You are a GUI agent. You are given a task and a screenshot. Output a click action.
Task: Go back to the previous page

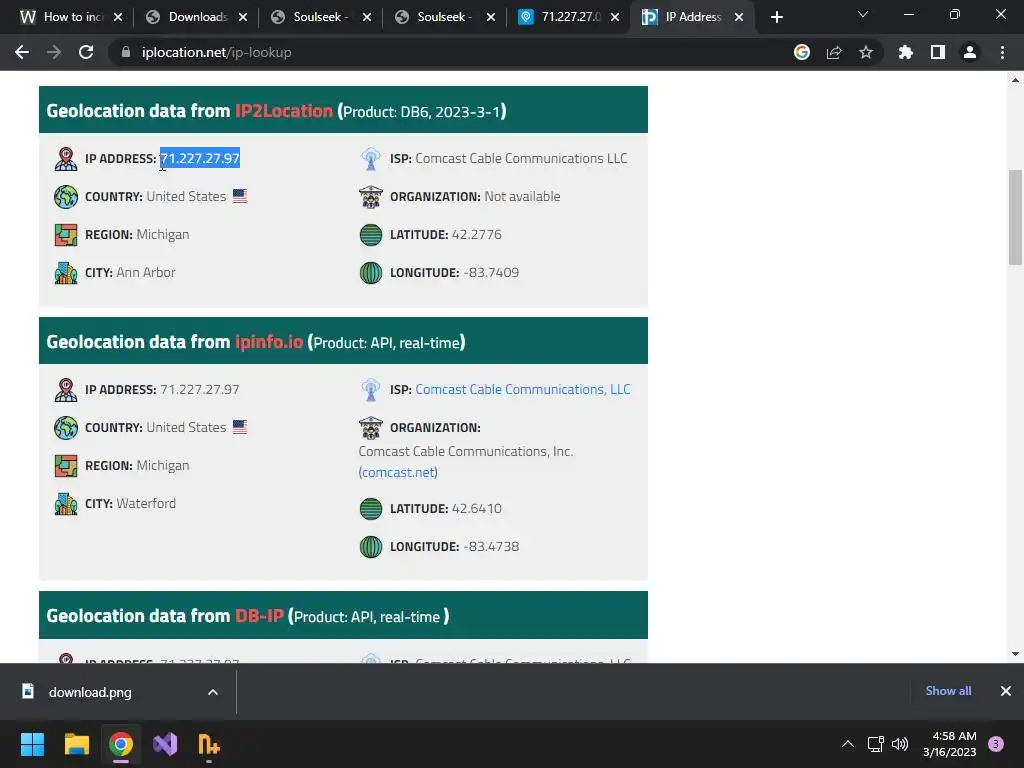click(22, 52)
